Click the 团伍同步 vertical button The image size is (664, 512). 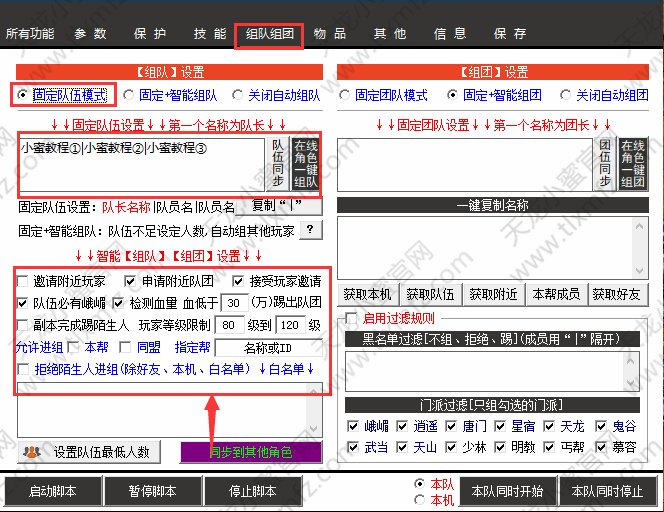click(x=605, y=164)
